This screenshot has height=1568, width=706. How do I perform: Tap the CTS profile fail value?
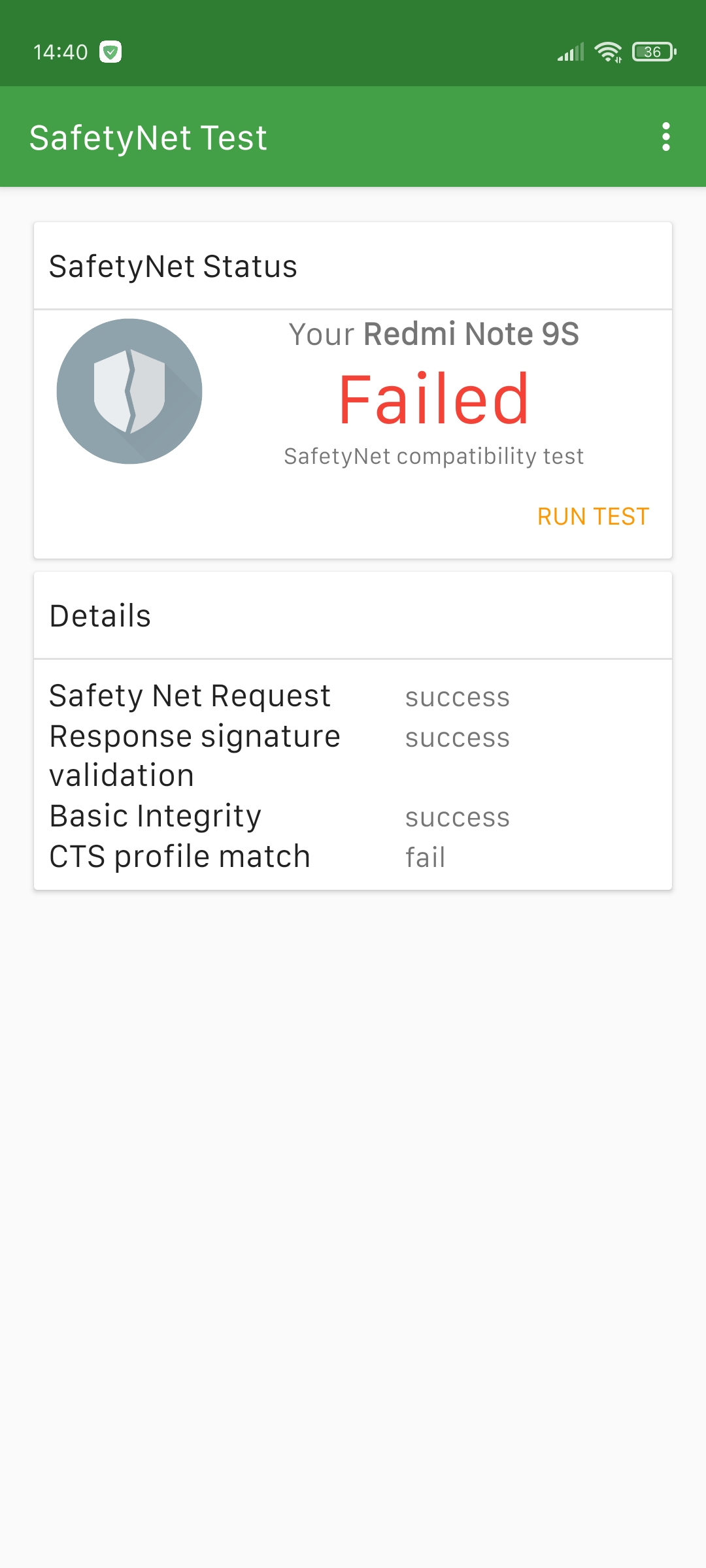(426, 857)
